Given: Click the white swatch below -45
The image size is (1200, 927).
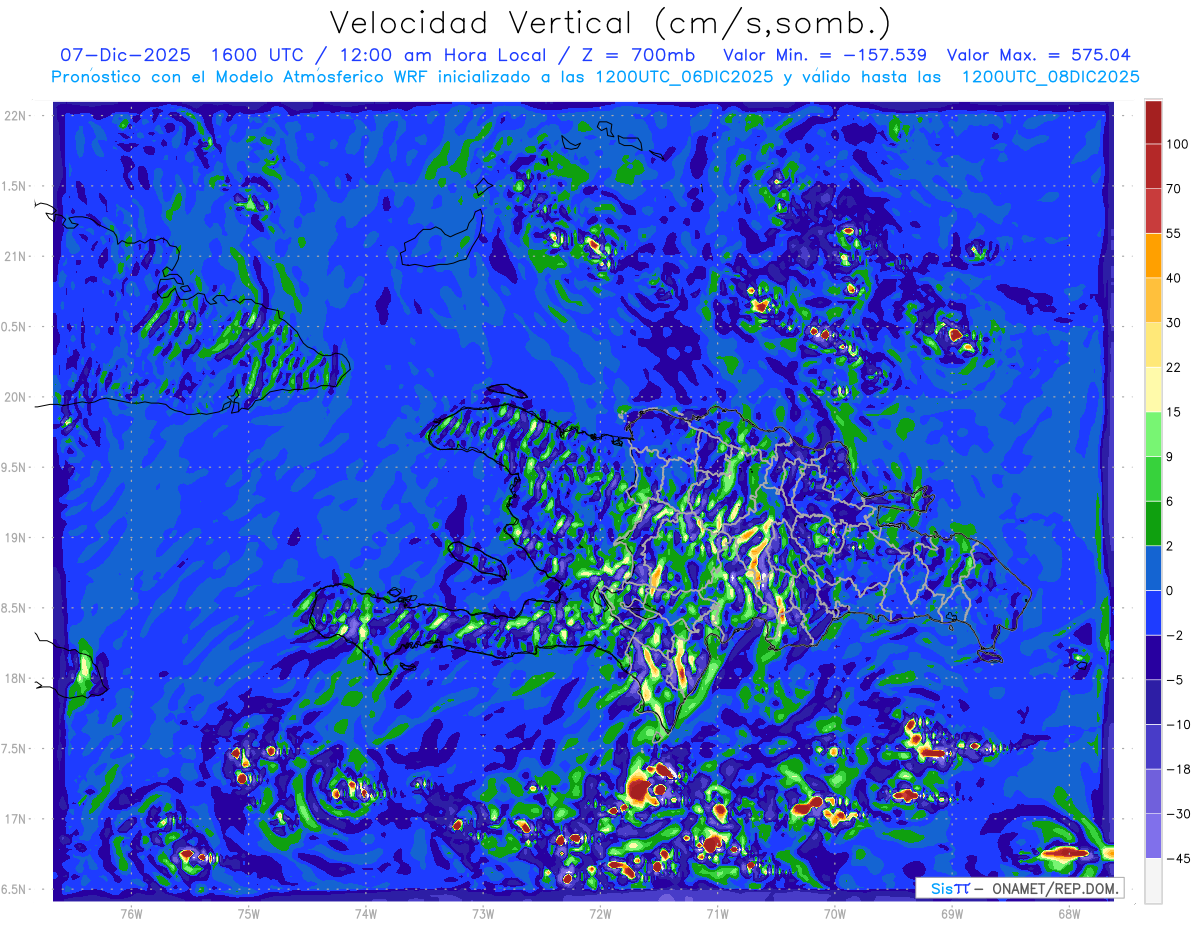Looking at the screenshot, I should pos(1153,880).
